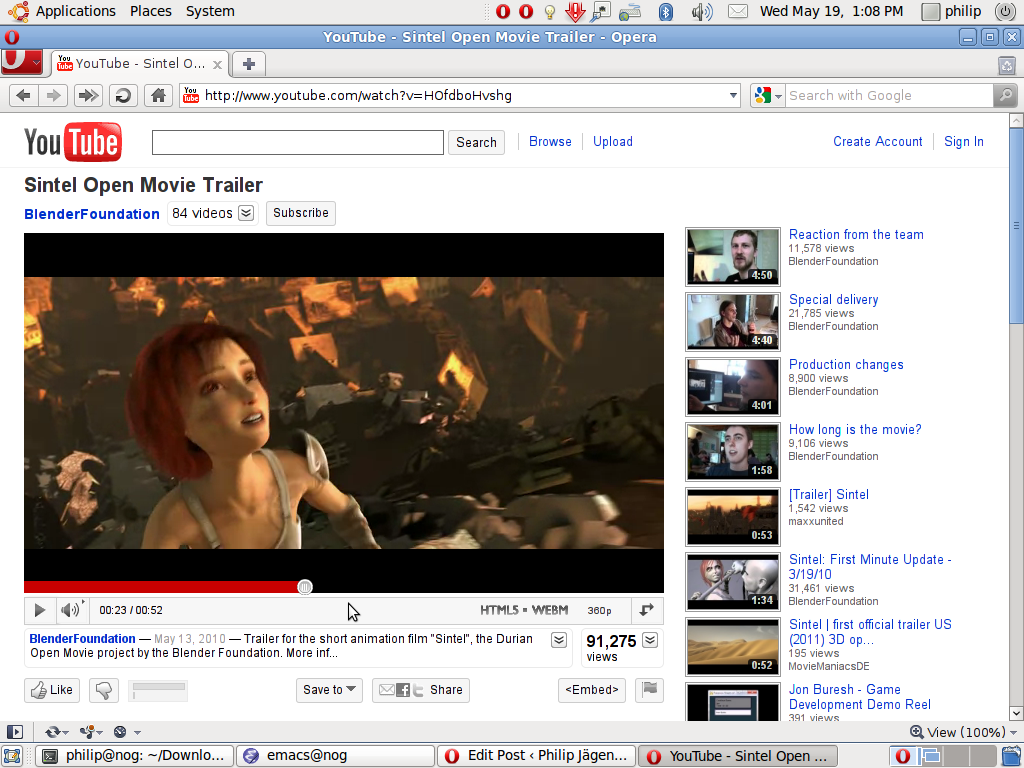Click the Share button

421,690
